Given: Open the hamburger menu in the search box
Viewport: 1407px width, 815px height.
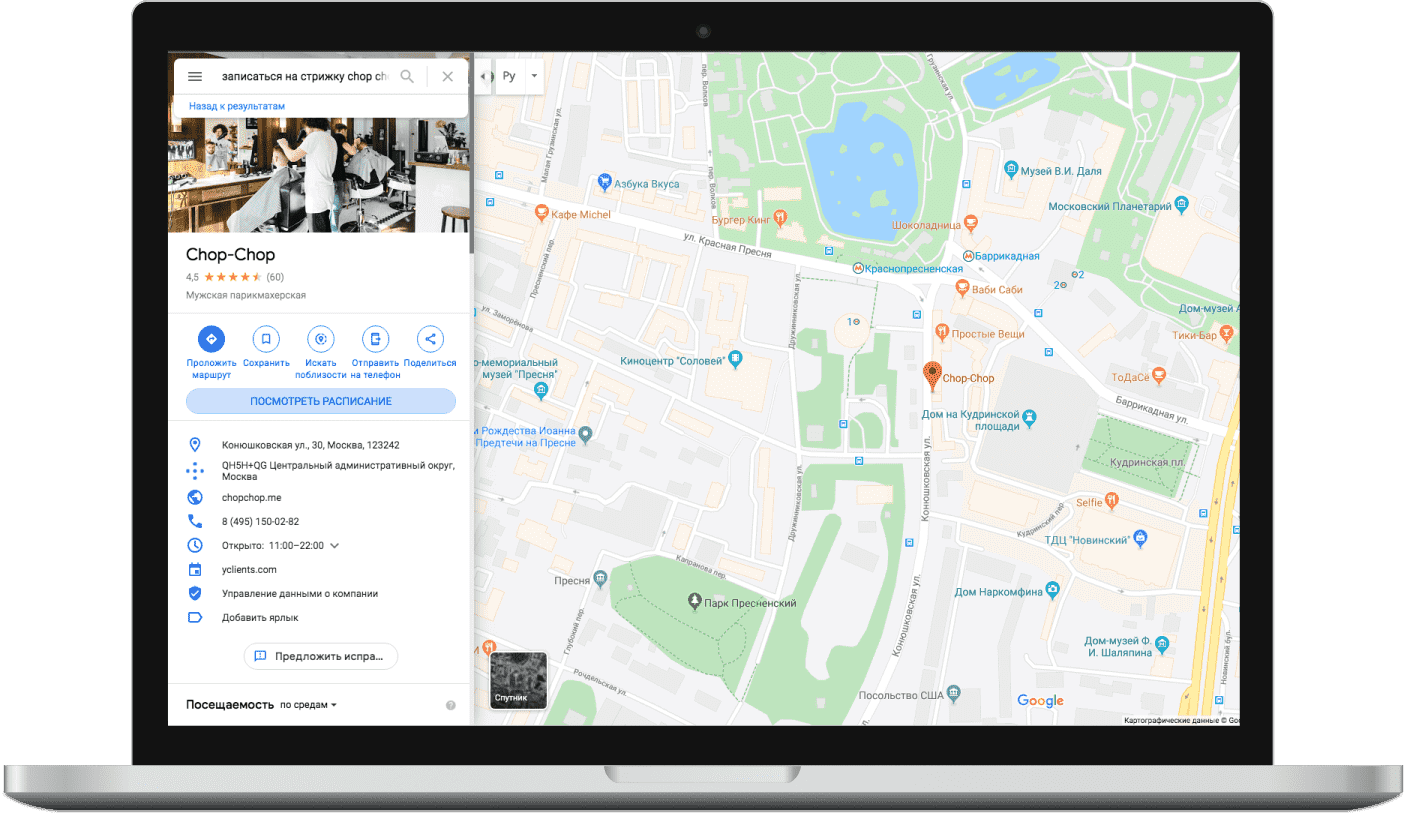Looking at the screenshot, I should pyautogui.click(x=195, y=76).
